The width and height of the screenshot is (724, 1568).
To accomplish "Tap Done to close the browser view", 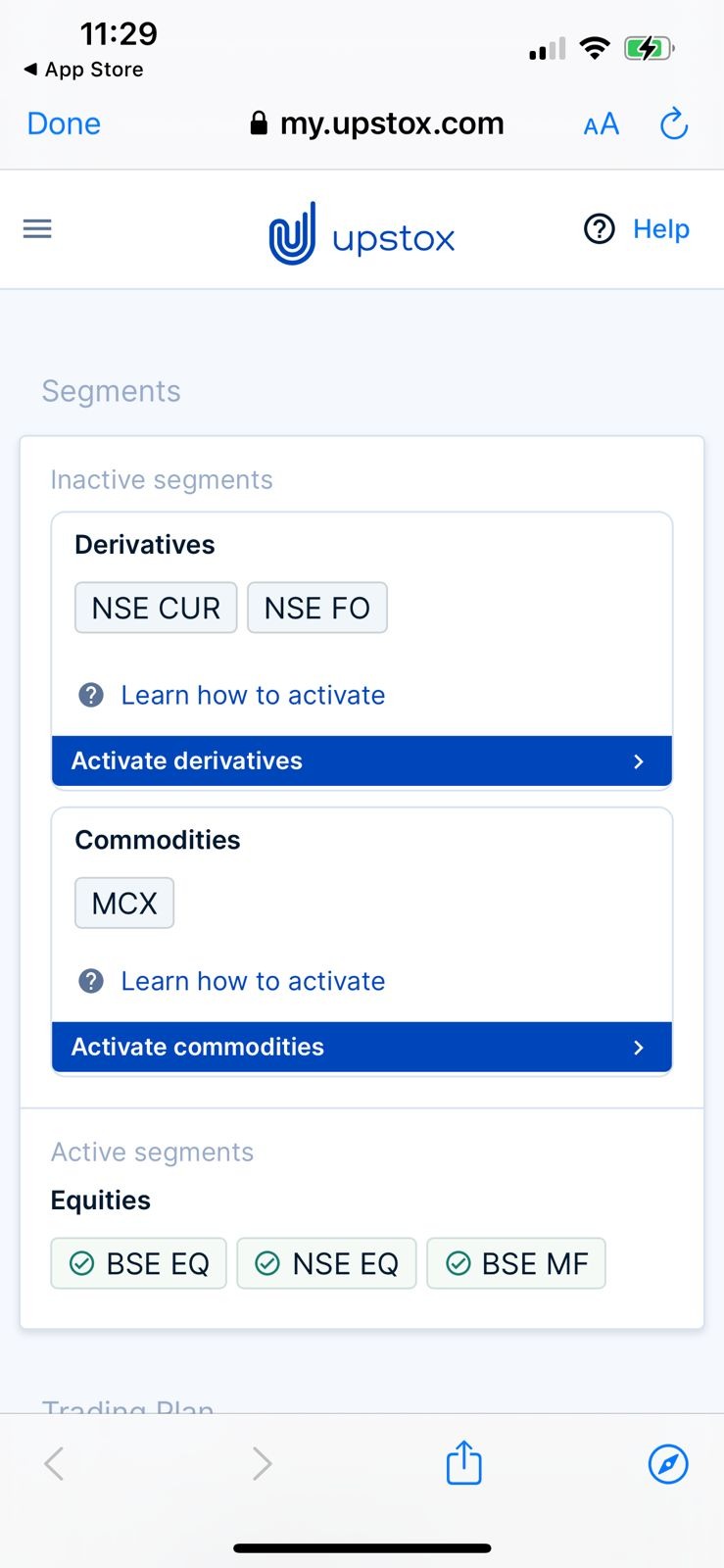I will [63, 123].
